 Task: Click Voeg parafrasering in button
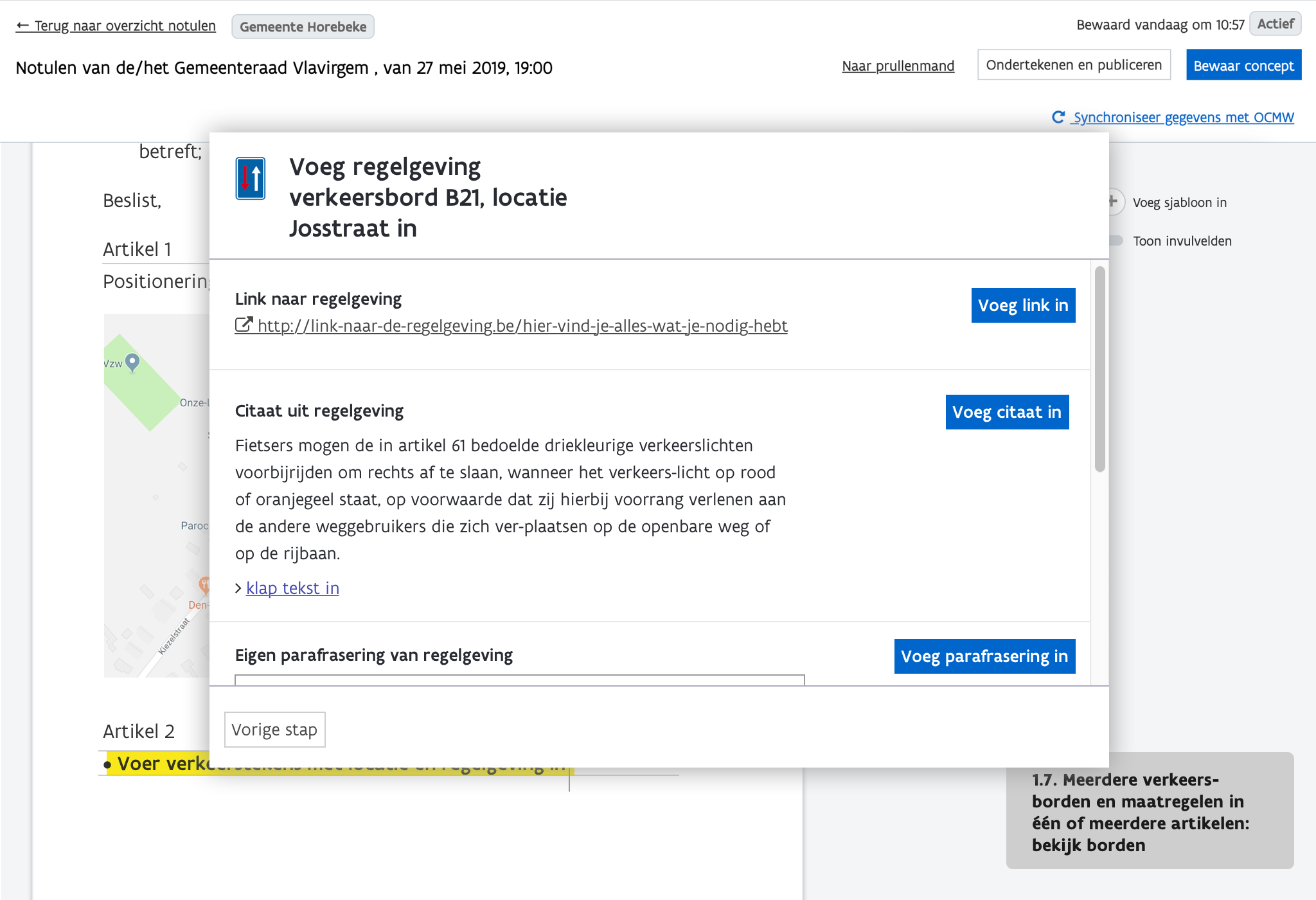coord(984,656)
